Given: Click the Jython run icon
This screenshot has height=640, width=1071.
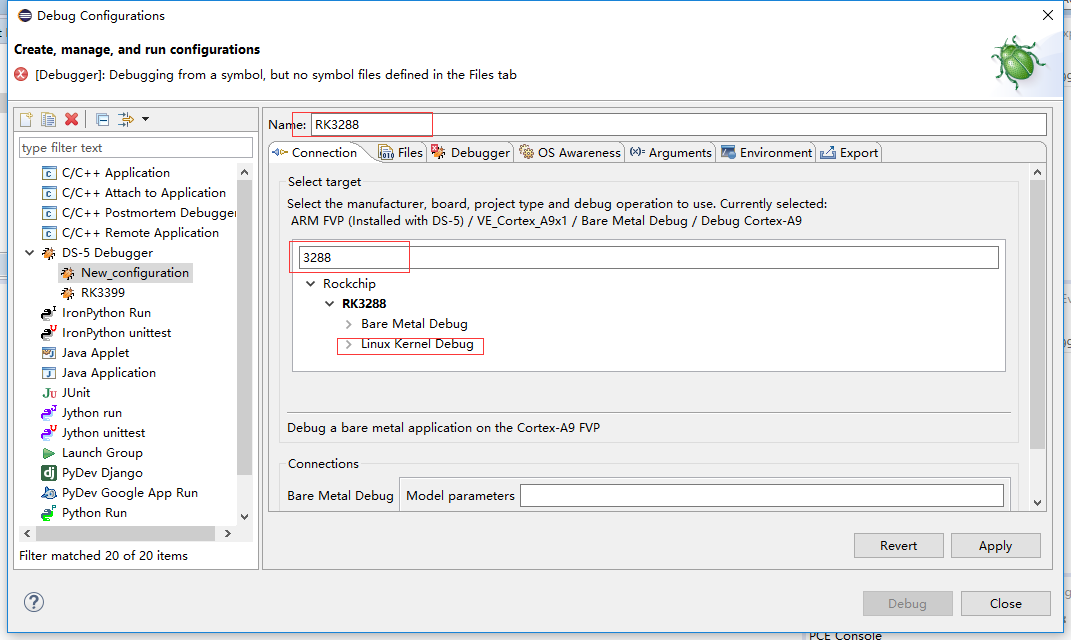Looking at the screenshot, I should [48, 413].
